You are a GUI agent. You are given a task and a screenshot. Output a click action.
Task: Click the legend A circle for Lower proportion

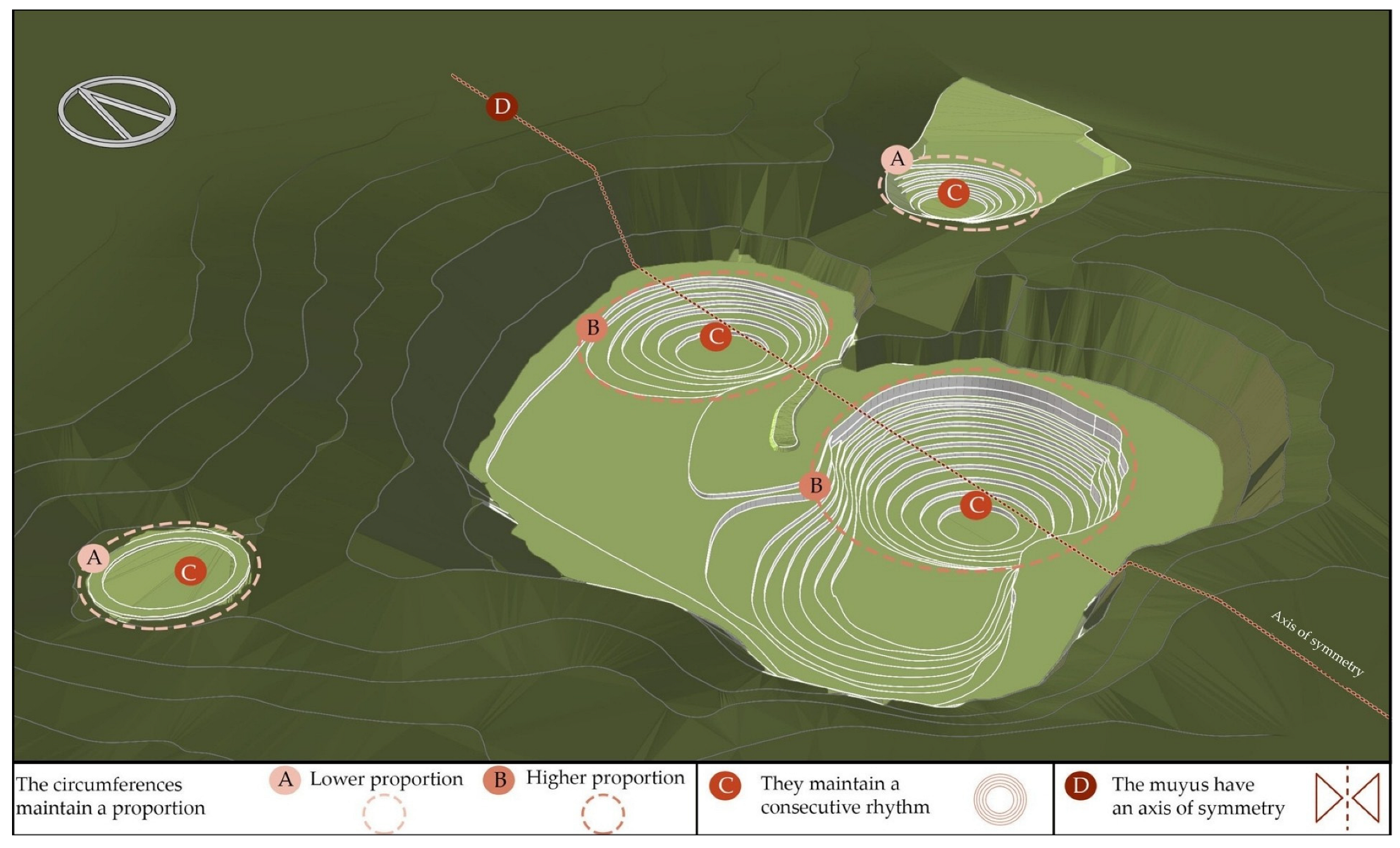tap(285, 780)
